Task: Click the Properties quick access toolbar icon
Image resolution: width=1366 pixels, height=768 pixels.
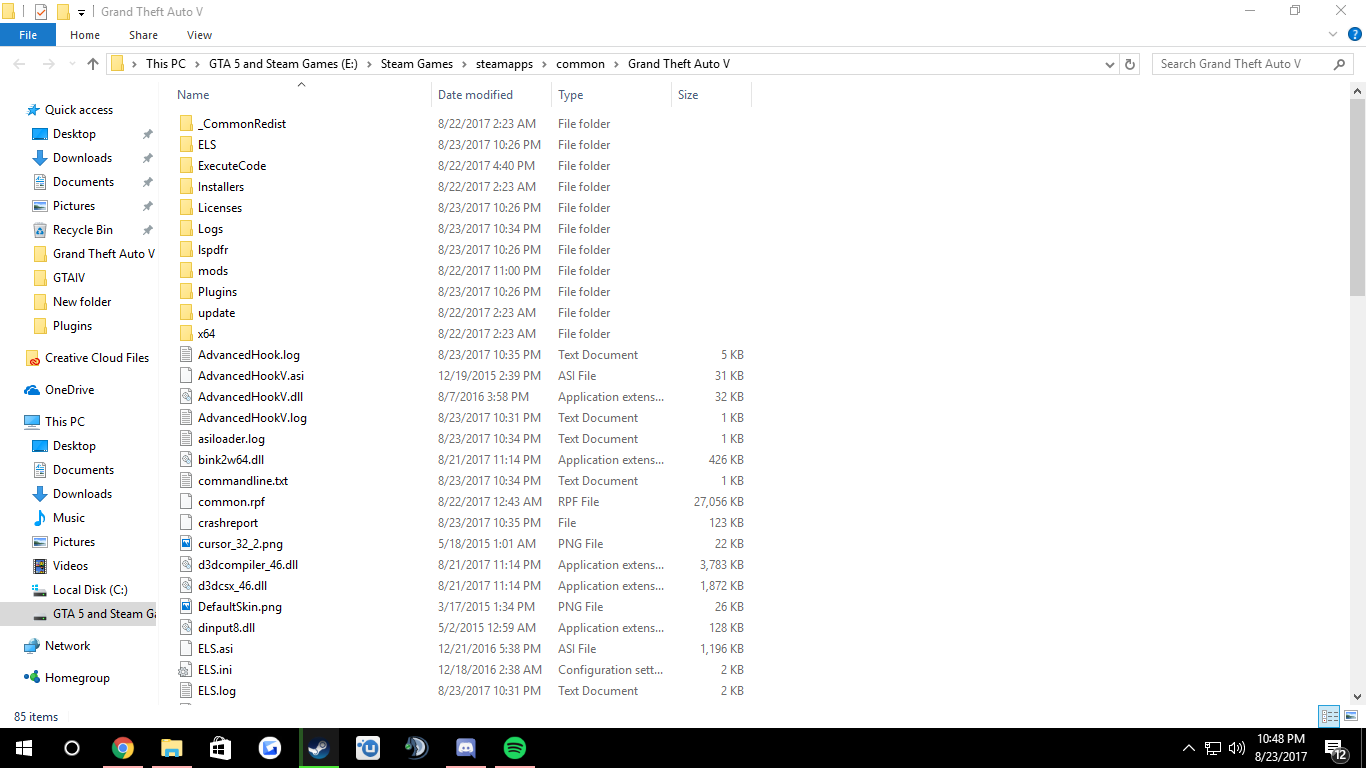Action: (x=41, y=11)
